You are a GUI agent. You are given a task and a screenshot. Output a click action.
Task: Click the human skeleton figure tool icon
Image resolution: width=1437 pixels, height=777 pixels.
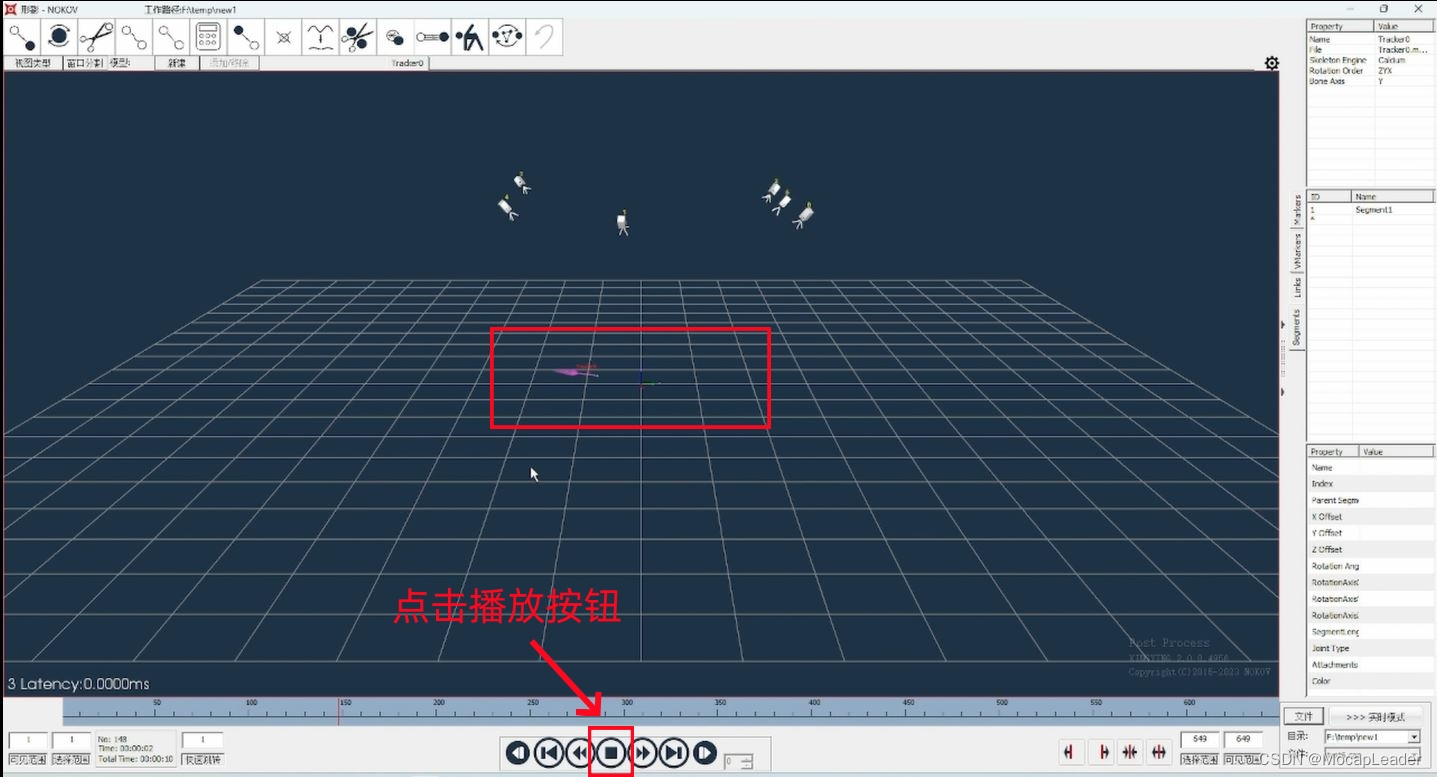click(469, 38)
